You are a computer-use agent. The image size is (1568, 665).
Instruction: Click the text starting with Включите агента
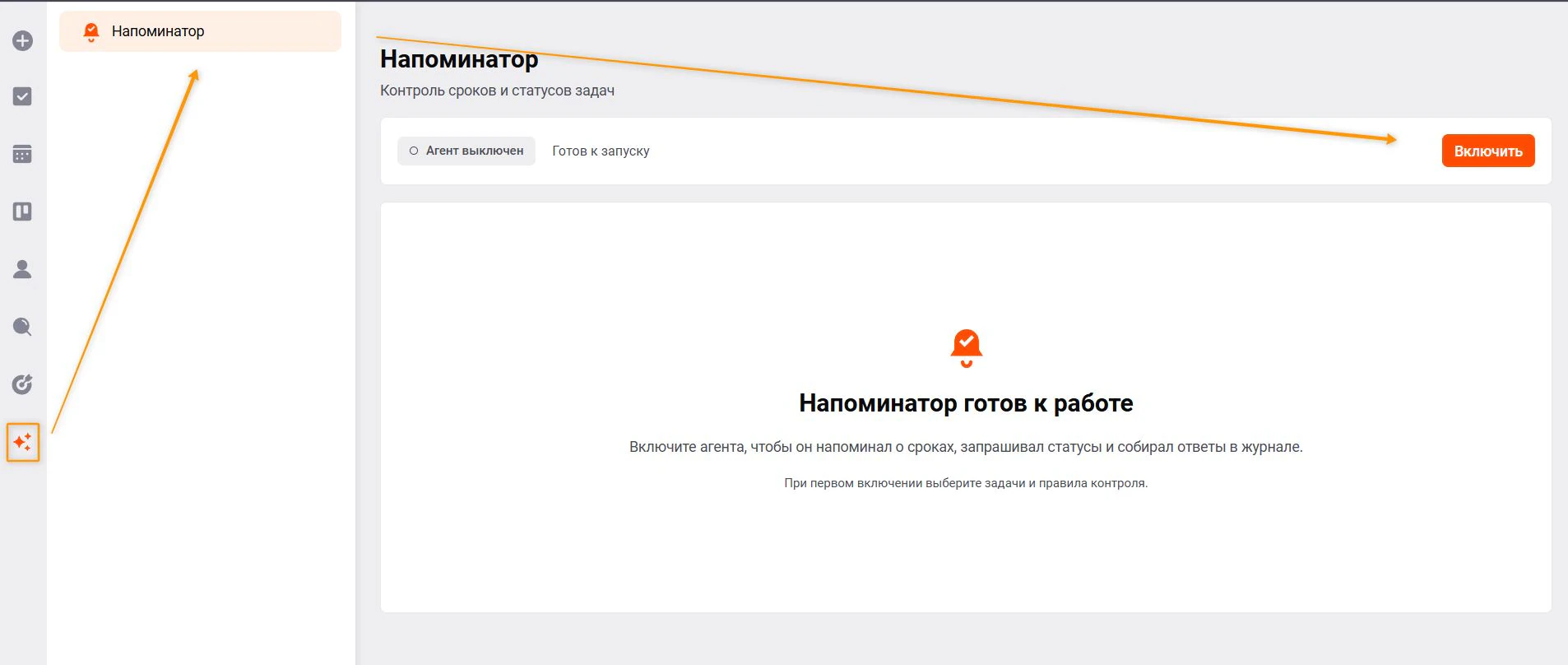pyautogui.click(x=966, y=447)
